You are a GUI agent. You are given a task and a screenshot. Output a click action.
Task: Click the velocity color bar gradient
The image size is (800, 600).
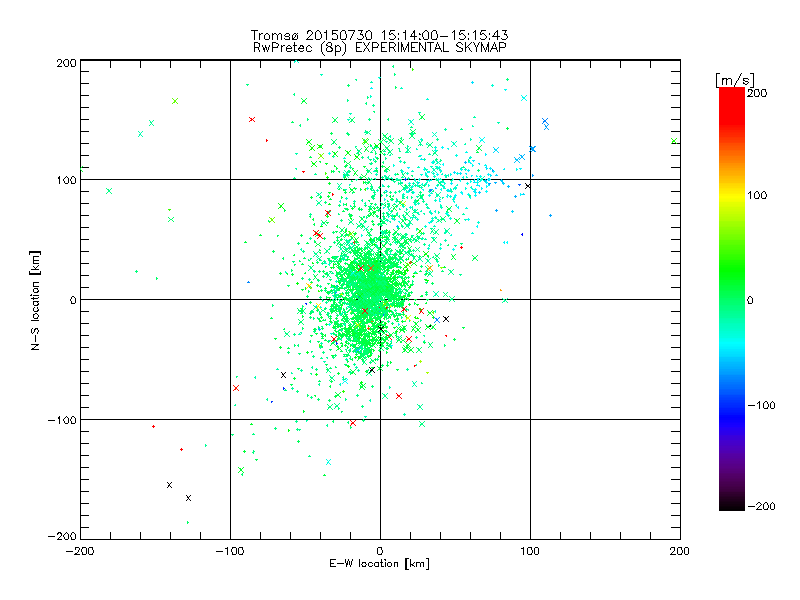[732, 299]
